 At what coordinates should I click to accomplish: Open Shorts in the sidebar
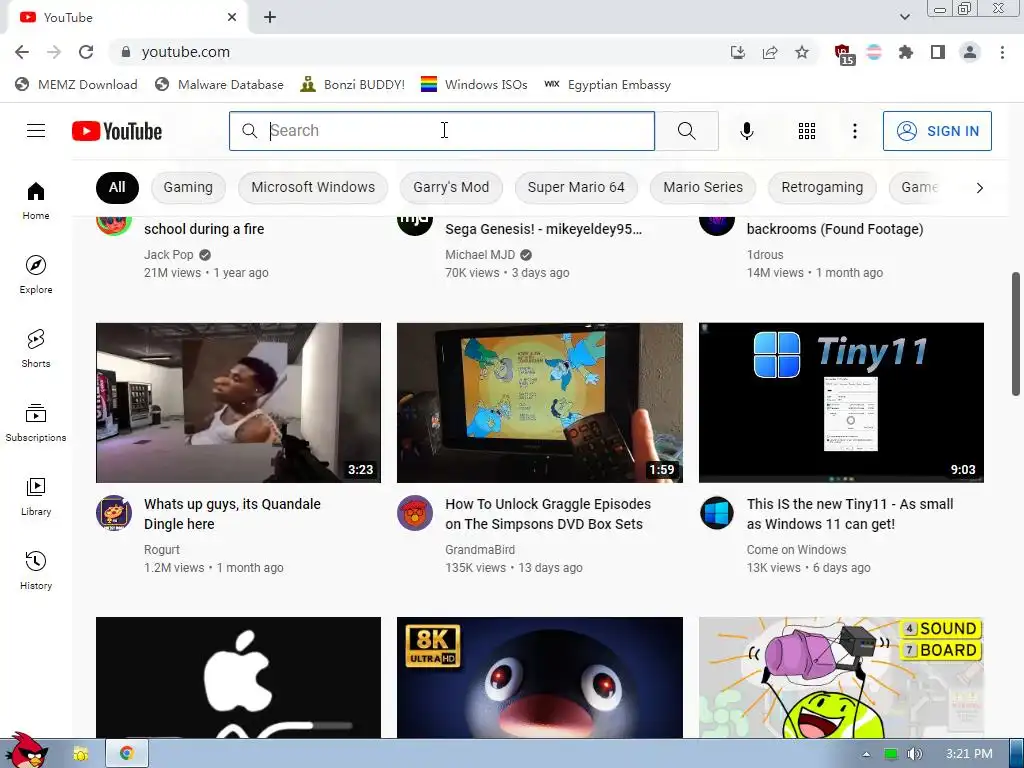coord(36,349)
